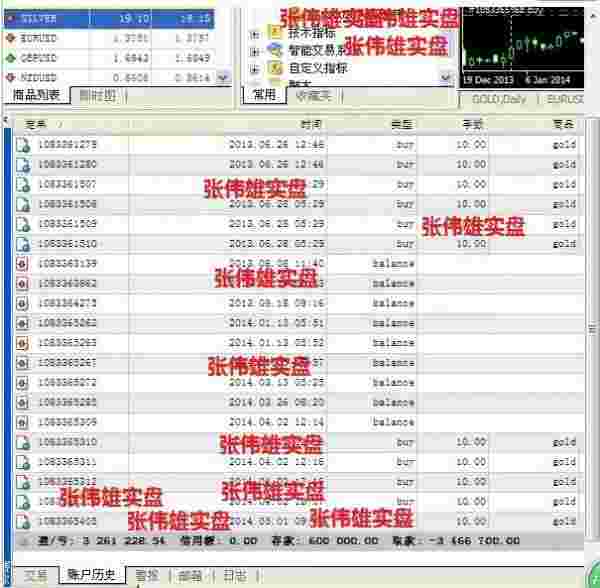Image resolution: width=600 pixels, height=588 pixels.
Task: Click the 技术指标 label in Navigator
Action: tap(312, 33)
